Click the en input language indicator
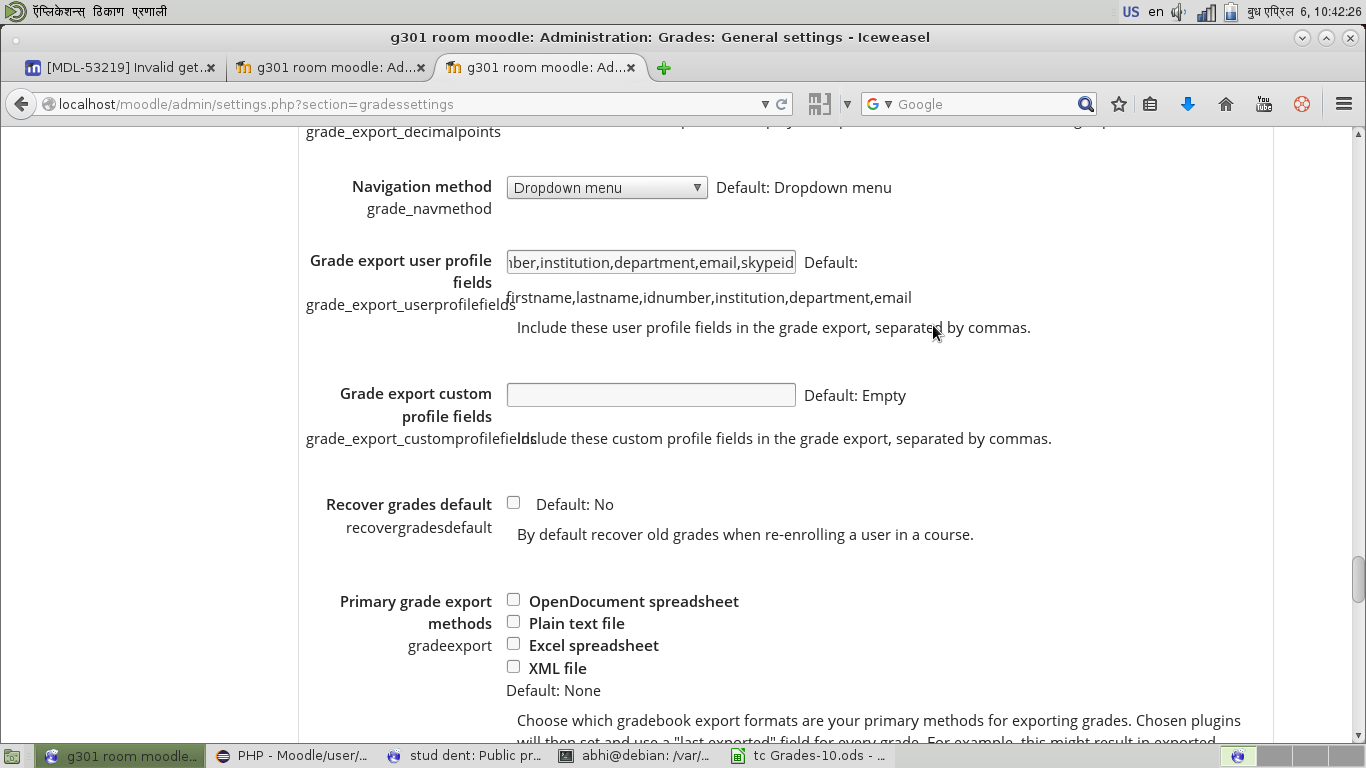 click(1156, 12)
